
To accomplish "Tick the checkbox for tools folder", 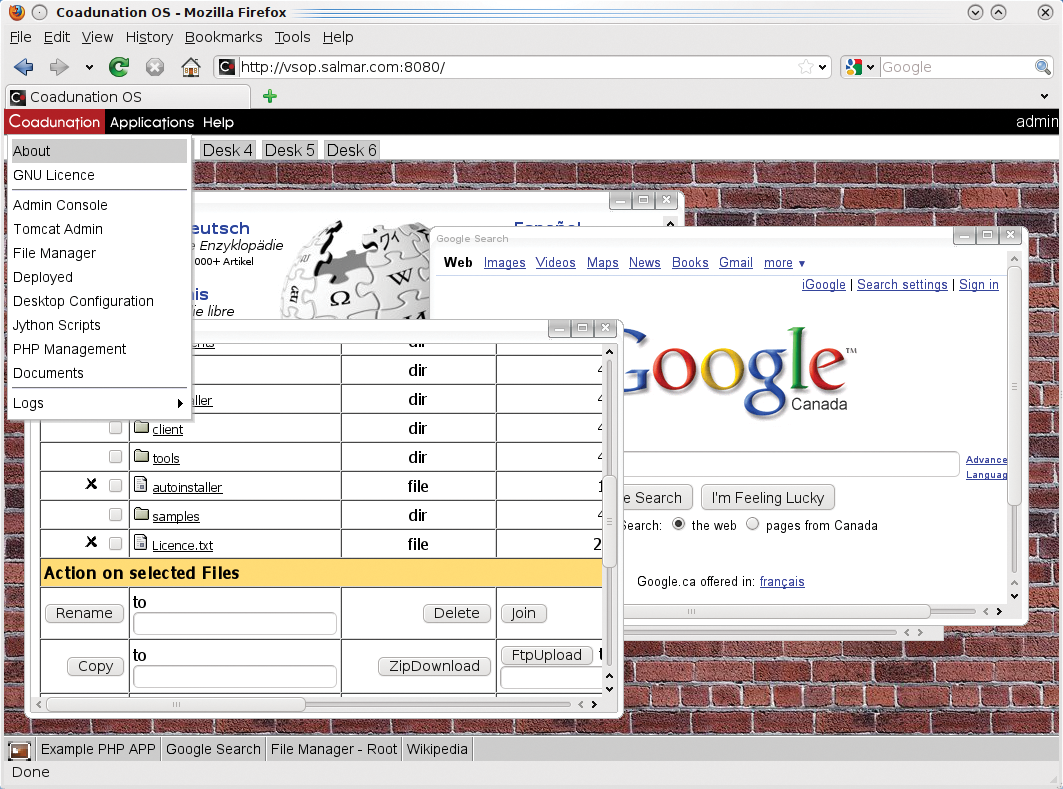I will 115,456.
